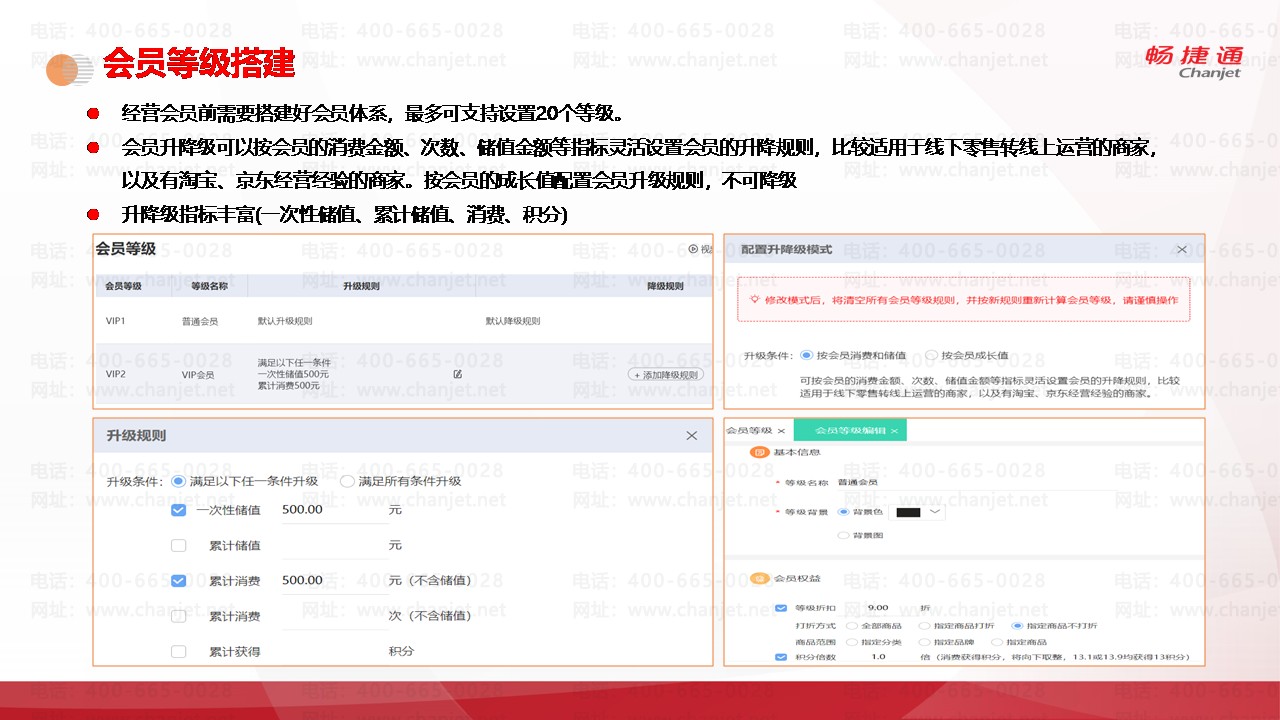This screenshot has width=1280, height=720.
Task: Click the edit icon in the VIP2 row
Action: click(x=457, y=374)
